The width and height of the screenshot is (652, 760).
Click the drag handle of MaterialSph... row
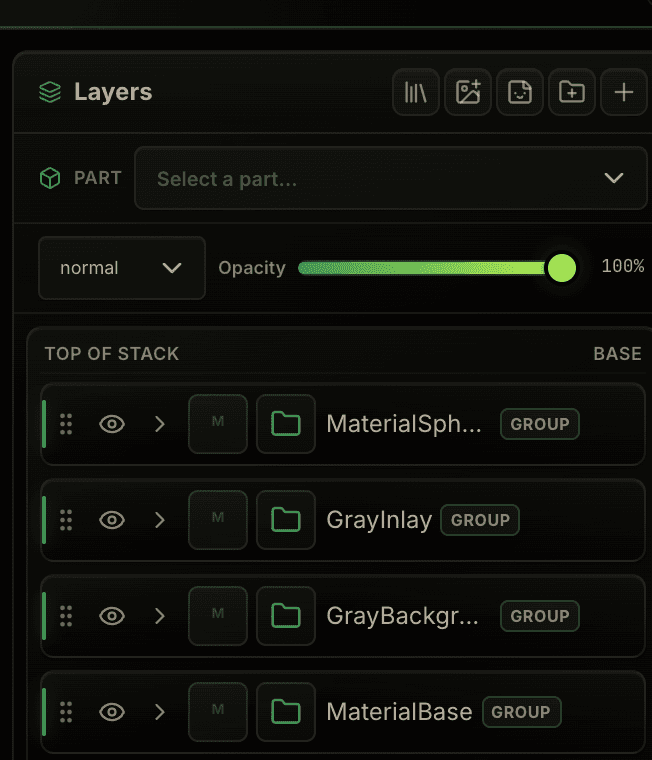[x=66, y=424]
